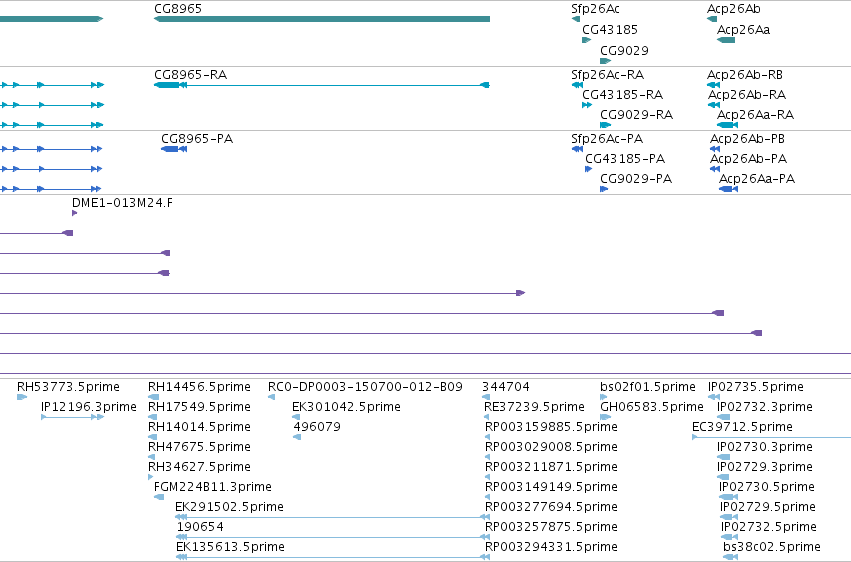Select the DME1-013M24.F marker arrow
Image resolution: width=851 pixels, height=562 pixels.
click(74, 213)
